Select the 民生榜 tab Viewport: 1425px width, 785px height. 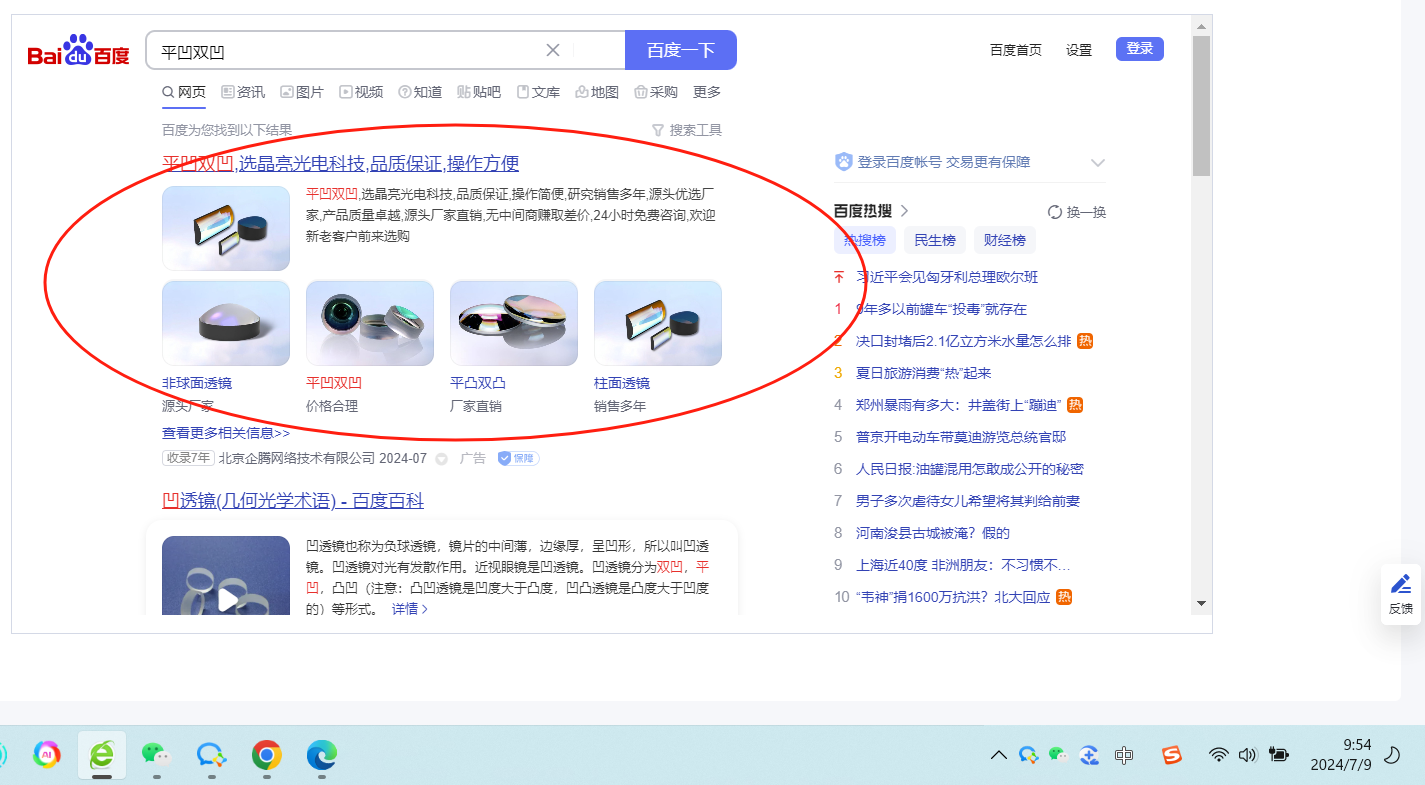[x=935, y=240]
